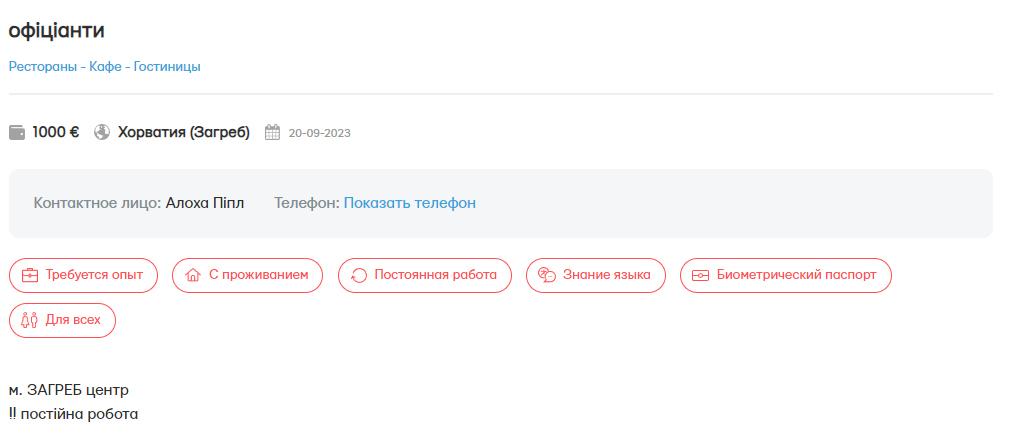Select the Требуется опыт tag
This screenshot has width=1009, height=439.
83,275
